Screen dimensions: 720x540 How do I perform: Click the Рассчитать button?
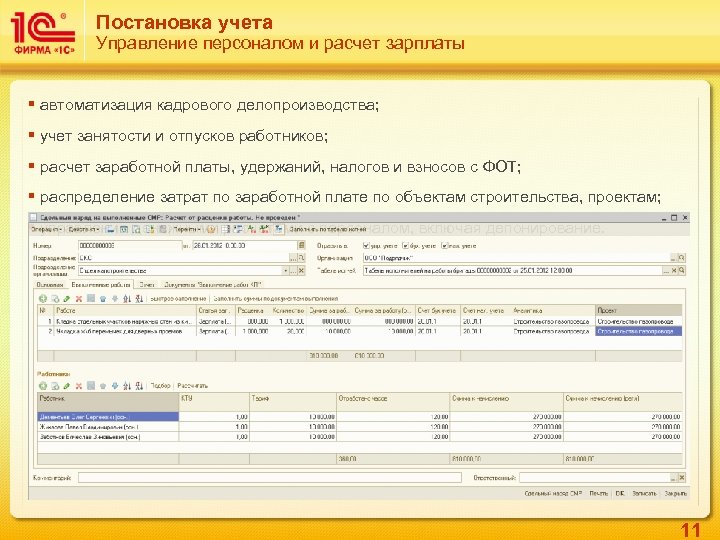192,386
